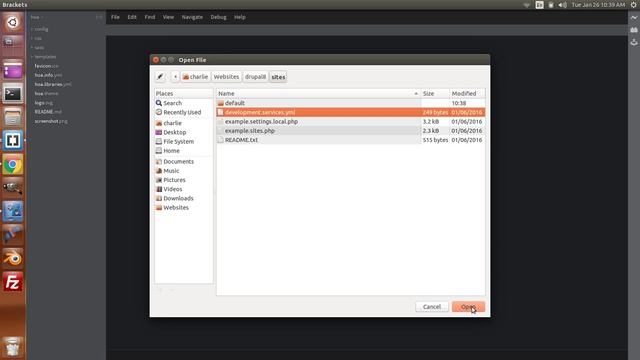
Task: Open the File menu in Brackets
Action: coord(116,17)
